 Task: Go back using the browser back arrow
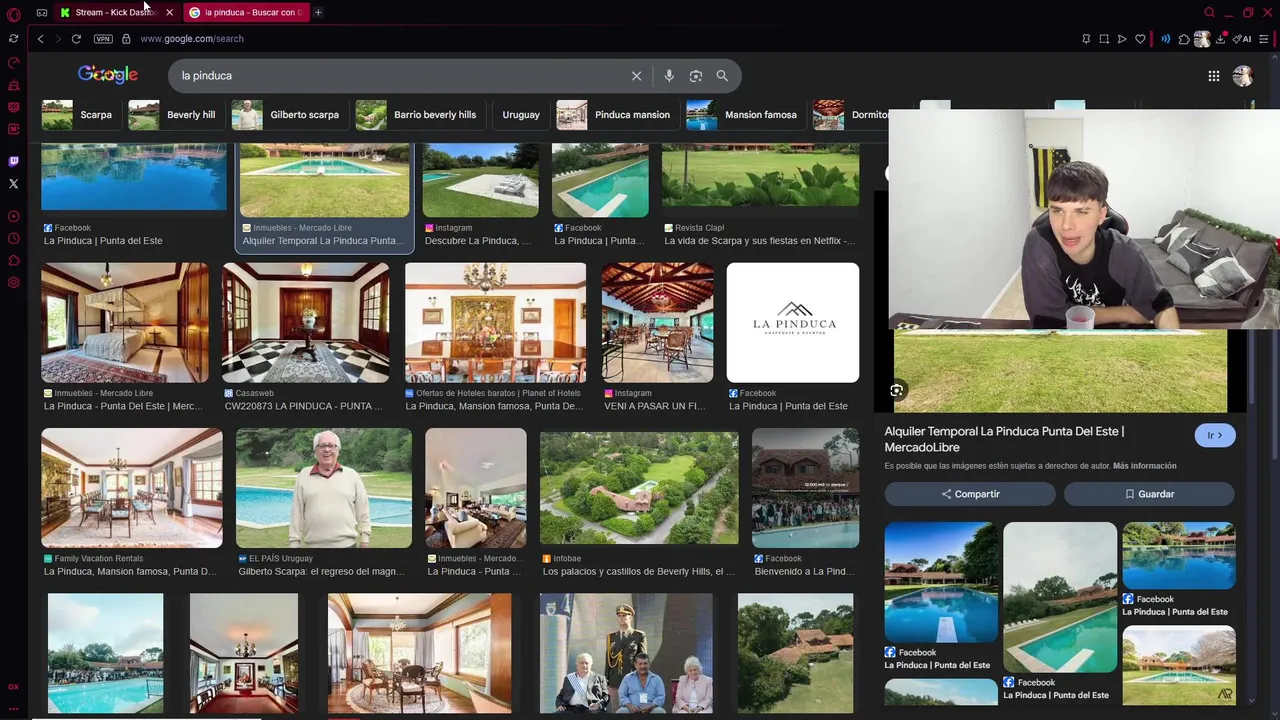40,39
